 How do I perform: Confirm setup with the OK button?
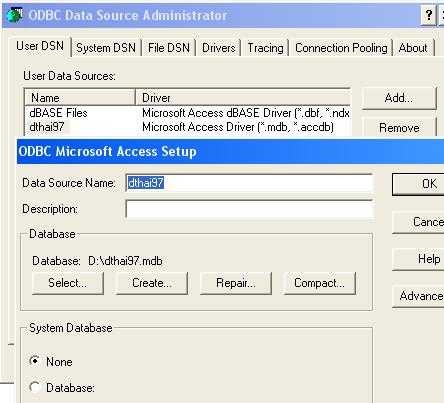click(419, 184)
